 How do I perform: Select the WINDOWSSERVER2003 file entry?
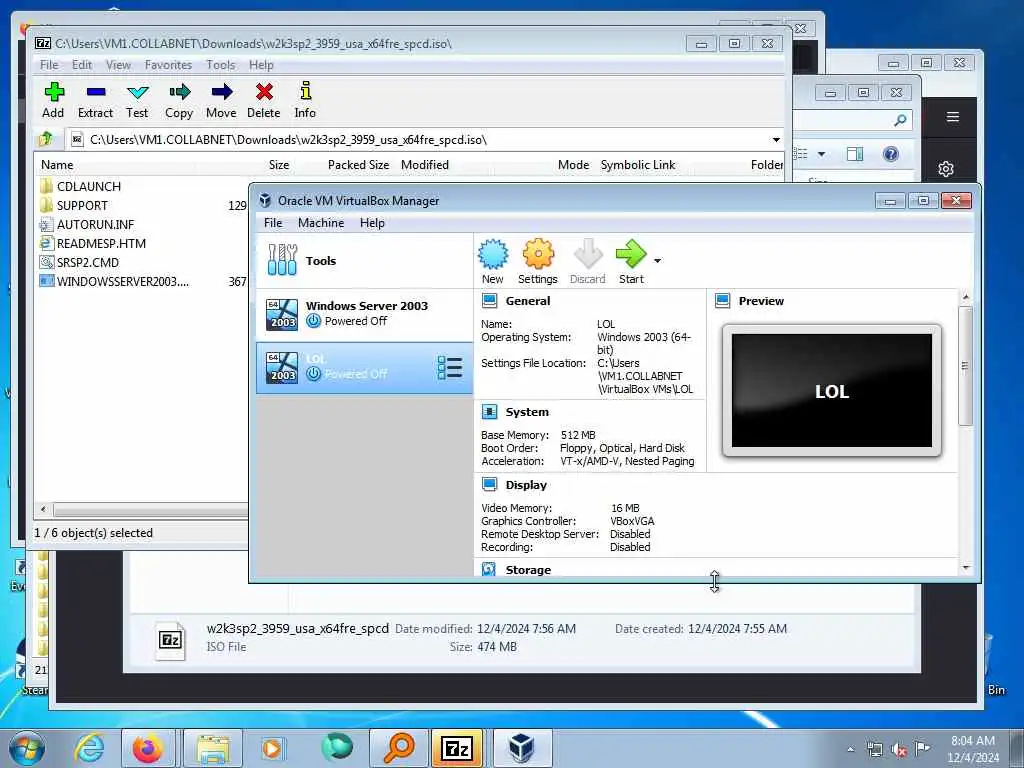[x=123, y=281]
